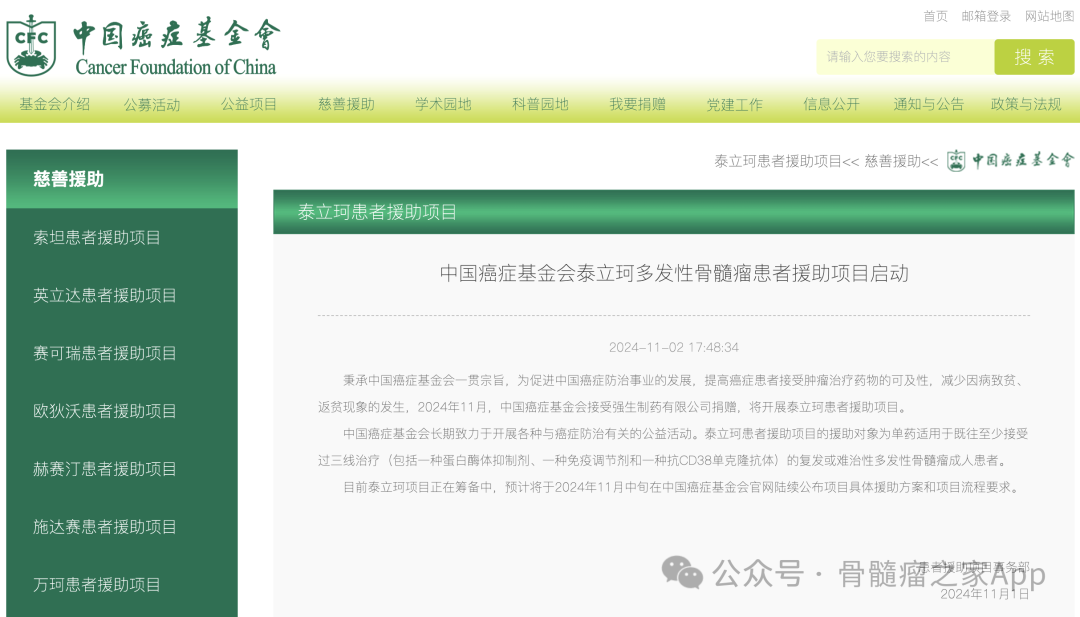1080x617 pixels.
Task: Open the 我要捐赠 menu item
Action: [x=637, y=104]
